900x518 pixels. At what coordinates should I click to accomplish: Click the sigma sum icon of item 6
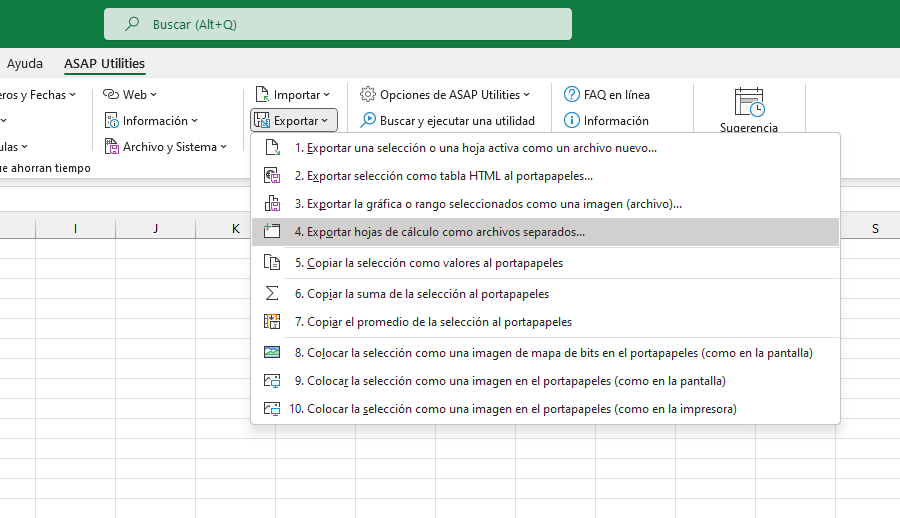point(272,293)
